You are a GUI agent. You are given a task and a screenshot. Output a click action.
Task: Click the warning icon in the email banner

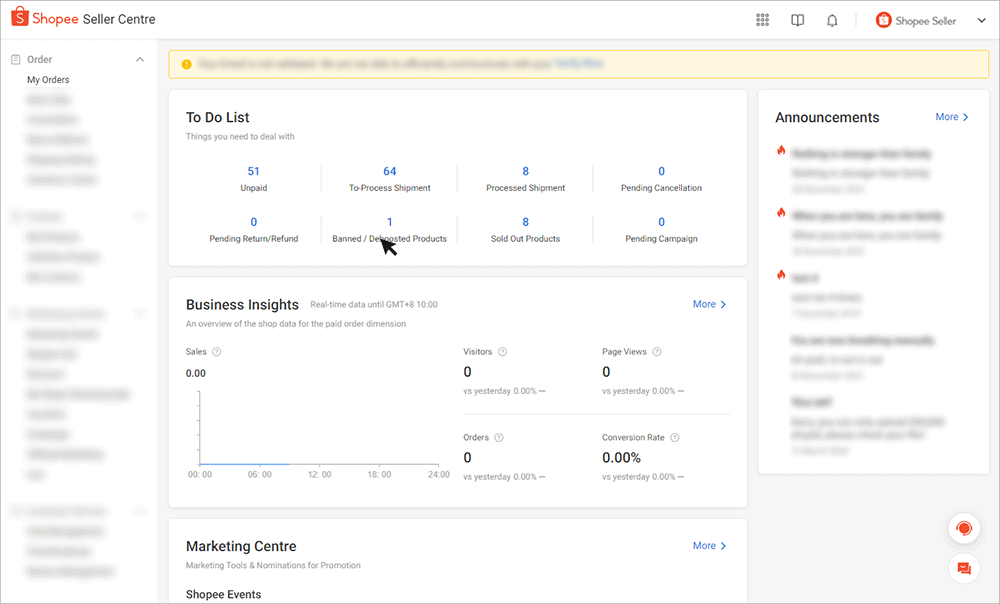pos(186,63)
